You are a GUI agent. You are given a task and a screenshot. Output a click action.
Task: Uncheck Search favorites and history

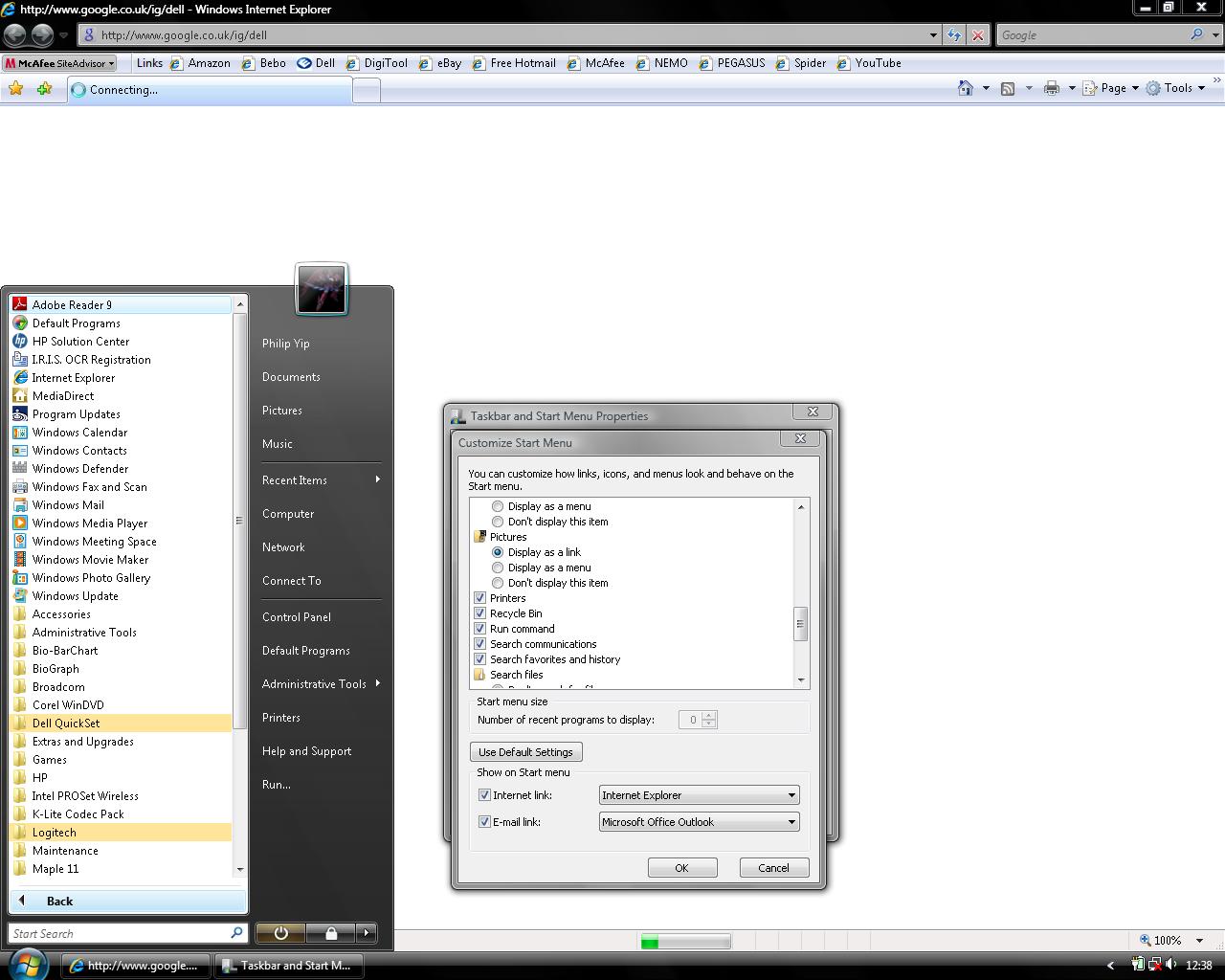(480, 659)
